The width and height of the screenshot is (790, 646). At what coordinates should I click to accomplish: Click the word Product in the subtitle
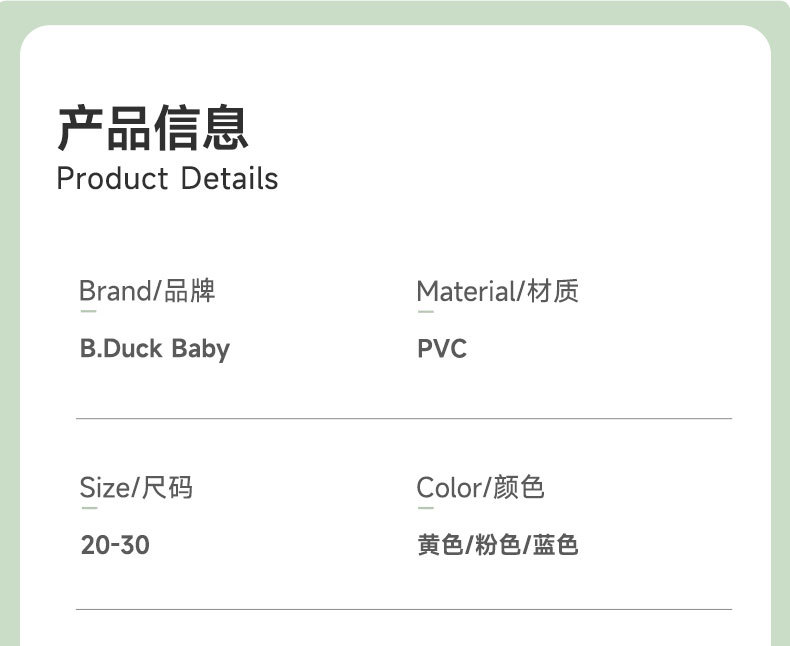pos(112,179)
